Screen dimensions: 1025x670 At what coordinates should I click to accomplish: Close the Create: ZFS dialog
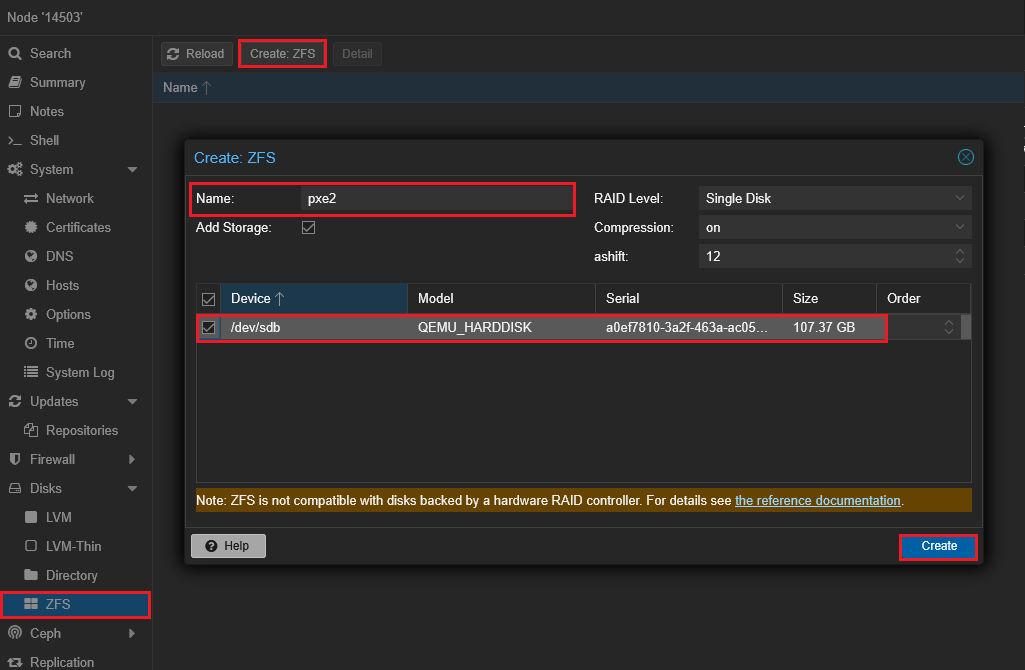965,157
